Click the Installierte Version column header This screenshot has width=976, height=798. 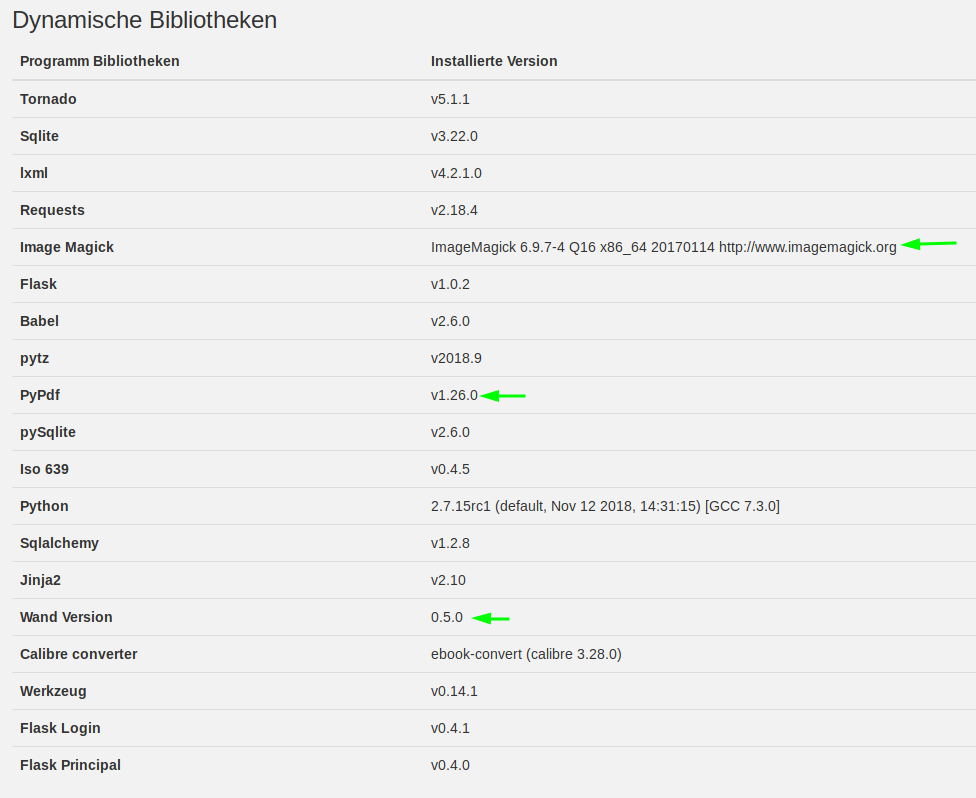tap(494, 61)
